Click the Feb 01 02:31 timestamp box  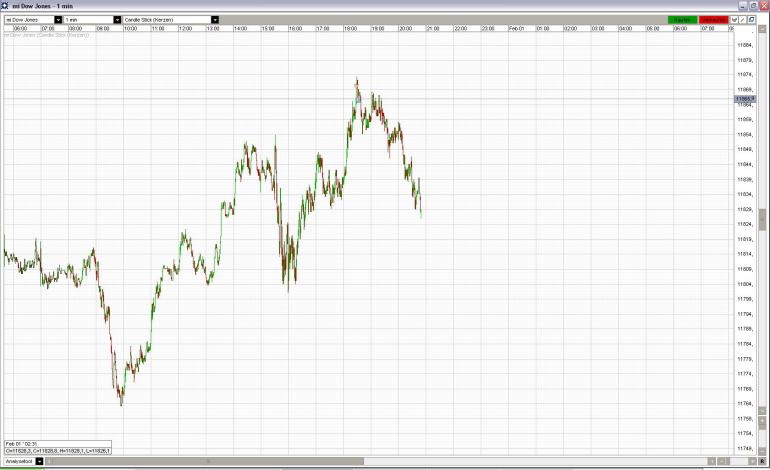[x=58, y=443]
